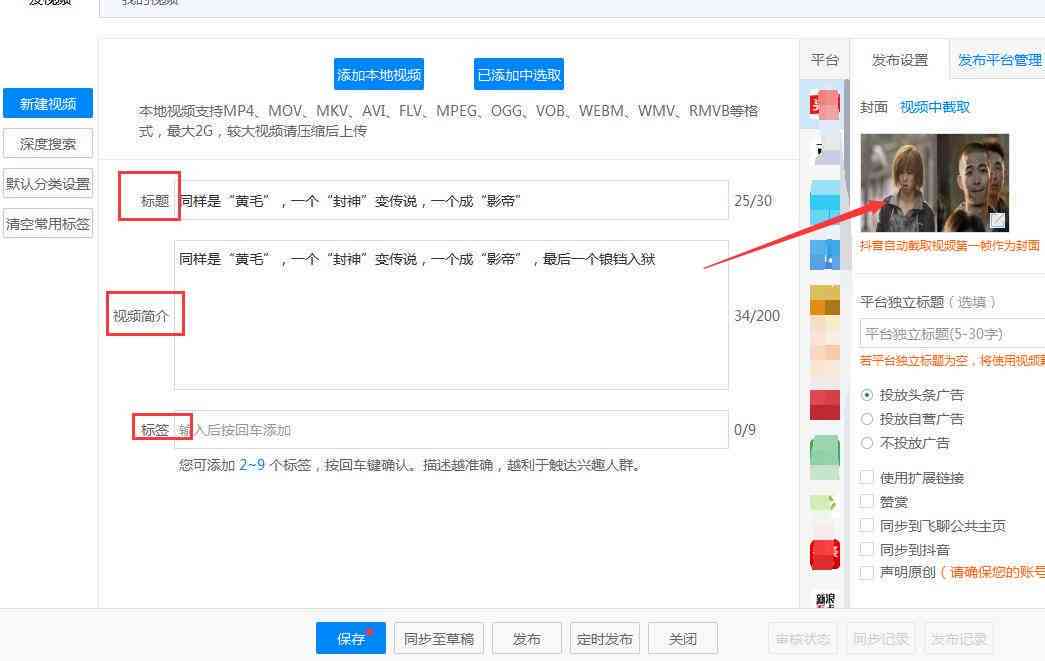
Task: Click the 新建视频 sidebar button
Action: click(x=48, y=104)
